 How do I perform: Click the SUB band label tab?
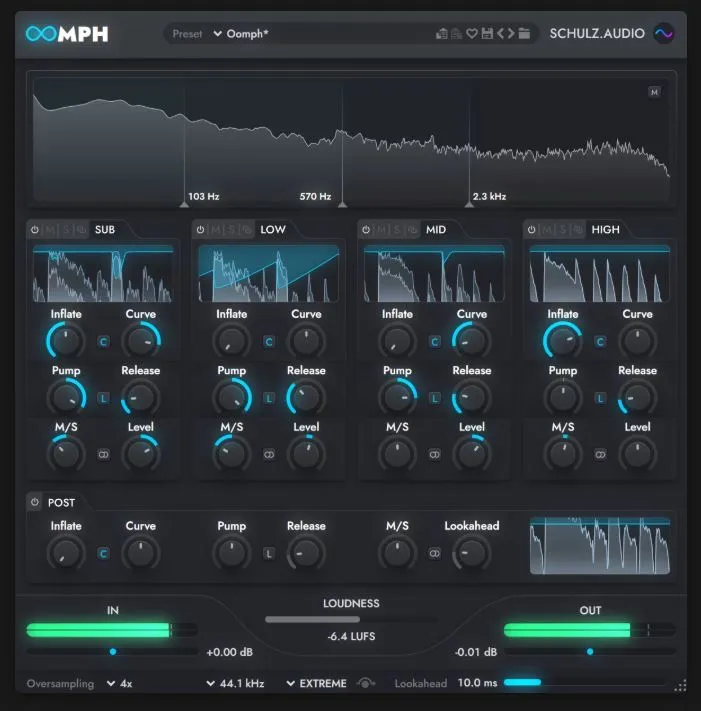click(105, 230)
